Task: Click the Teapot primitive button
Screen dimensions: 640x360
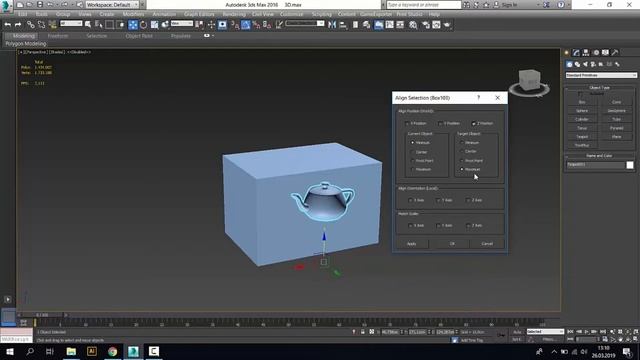Action: pyautogui.click(x=582, y=136)
